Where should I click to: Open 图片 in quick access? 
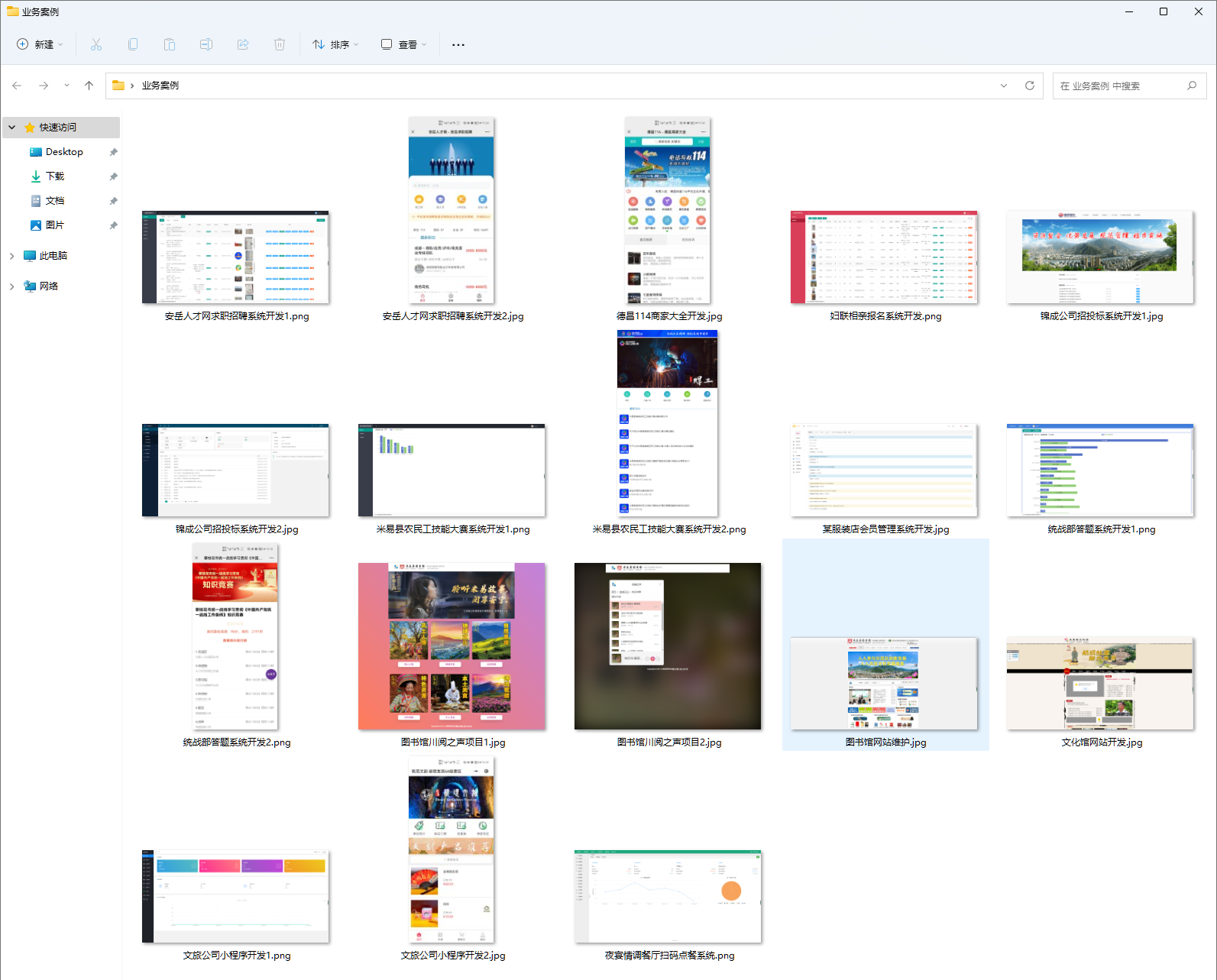55,225
